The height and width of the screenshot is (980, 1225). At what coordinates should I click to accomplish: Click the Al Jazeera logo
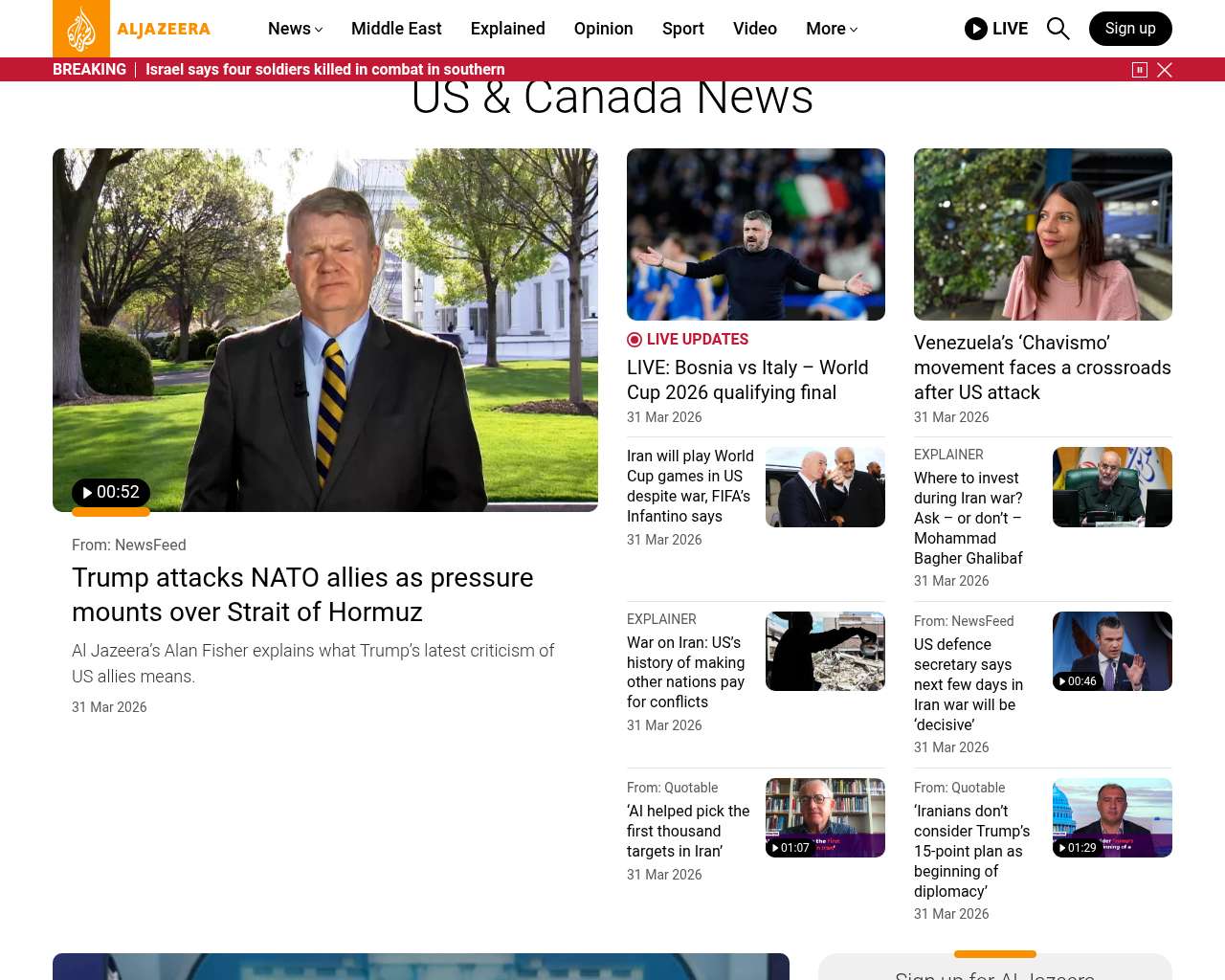coord(131,29)
